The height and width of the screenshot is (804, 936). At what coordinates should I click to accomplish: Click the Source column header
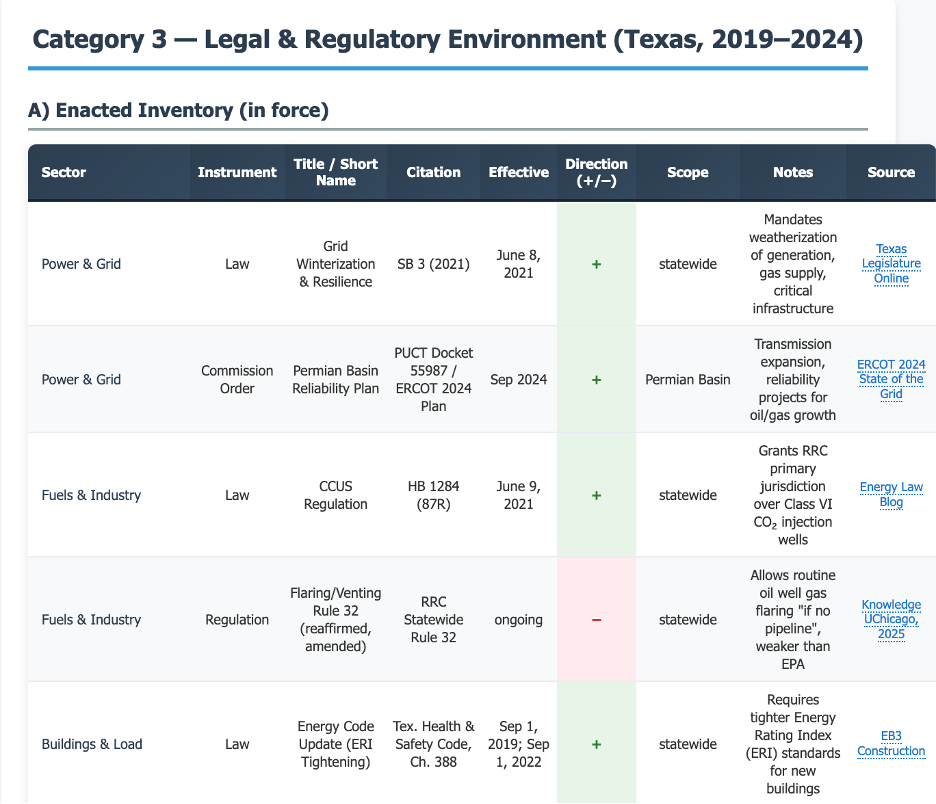891,172
